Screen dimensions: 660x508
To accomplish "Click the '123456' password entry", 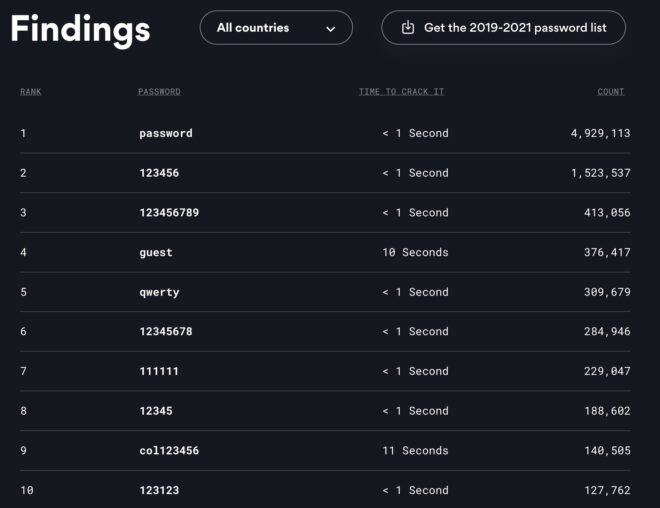I will click(159, 173).
